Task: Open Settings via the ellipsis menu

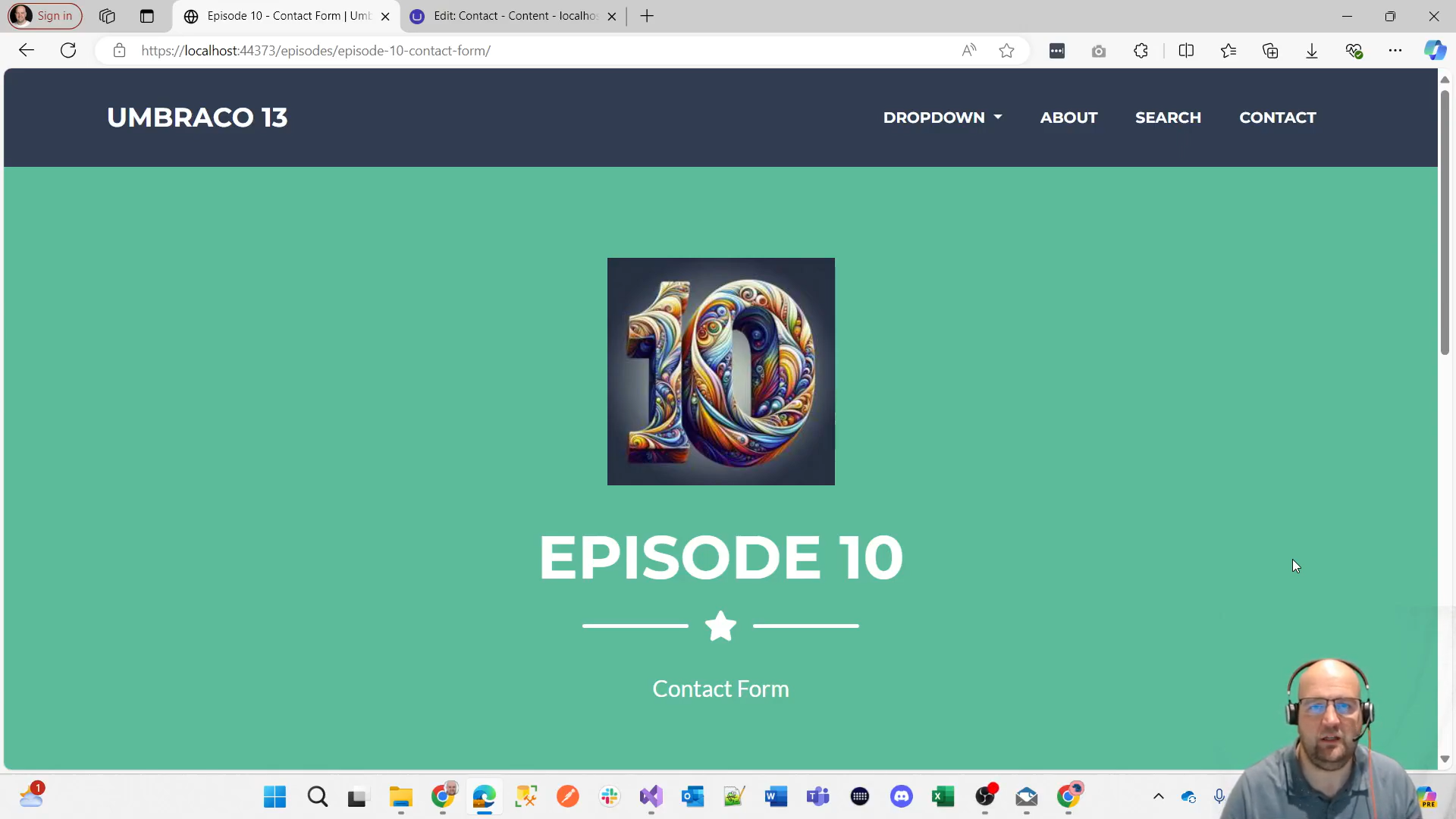Action: pos(1396,50)
